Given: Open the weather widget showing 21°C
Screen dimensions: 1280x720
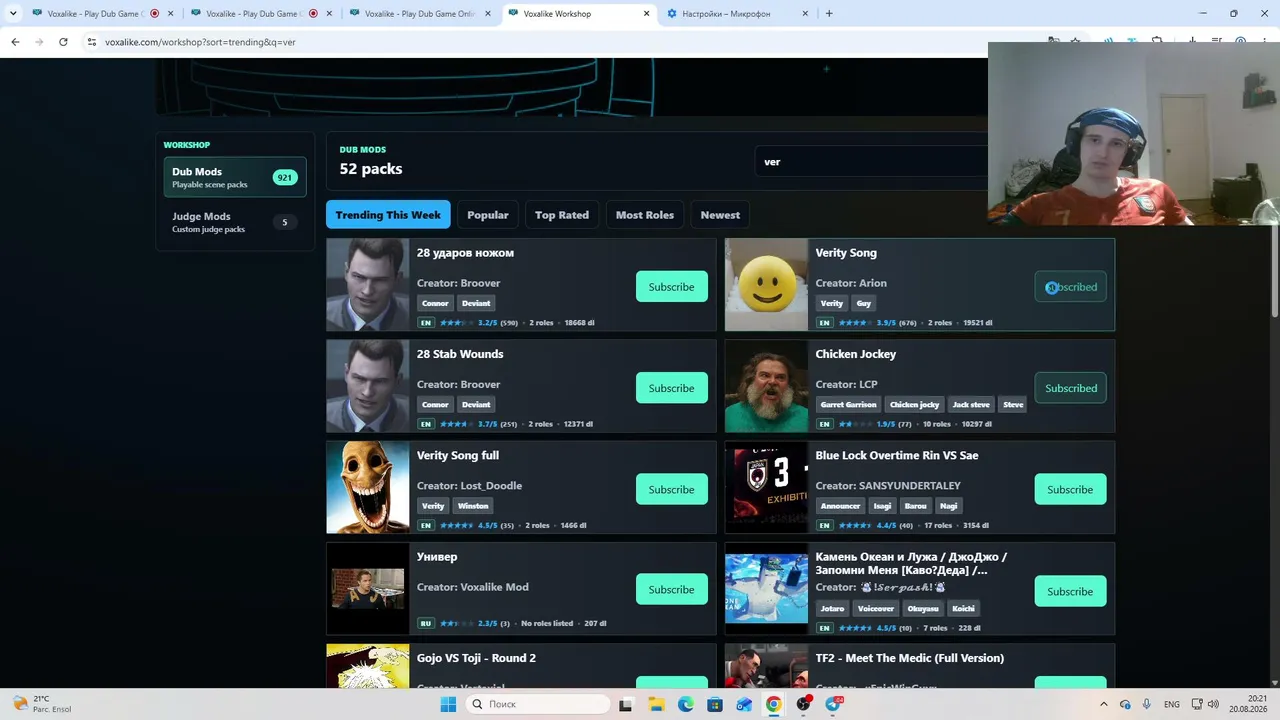Looking at the screenshot, I should point(42,704).
